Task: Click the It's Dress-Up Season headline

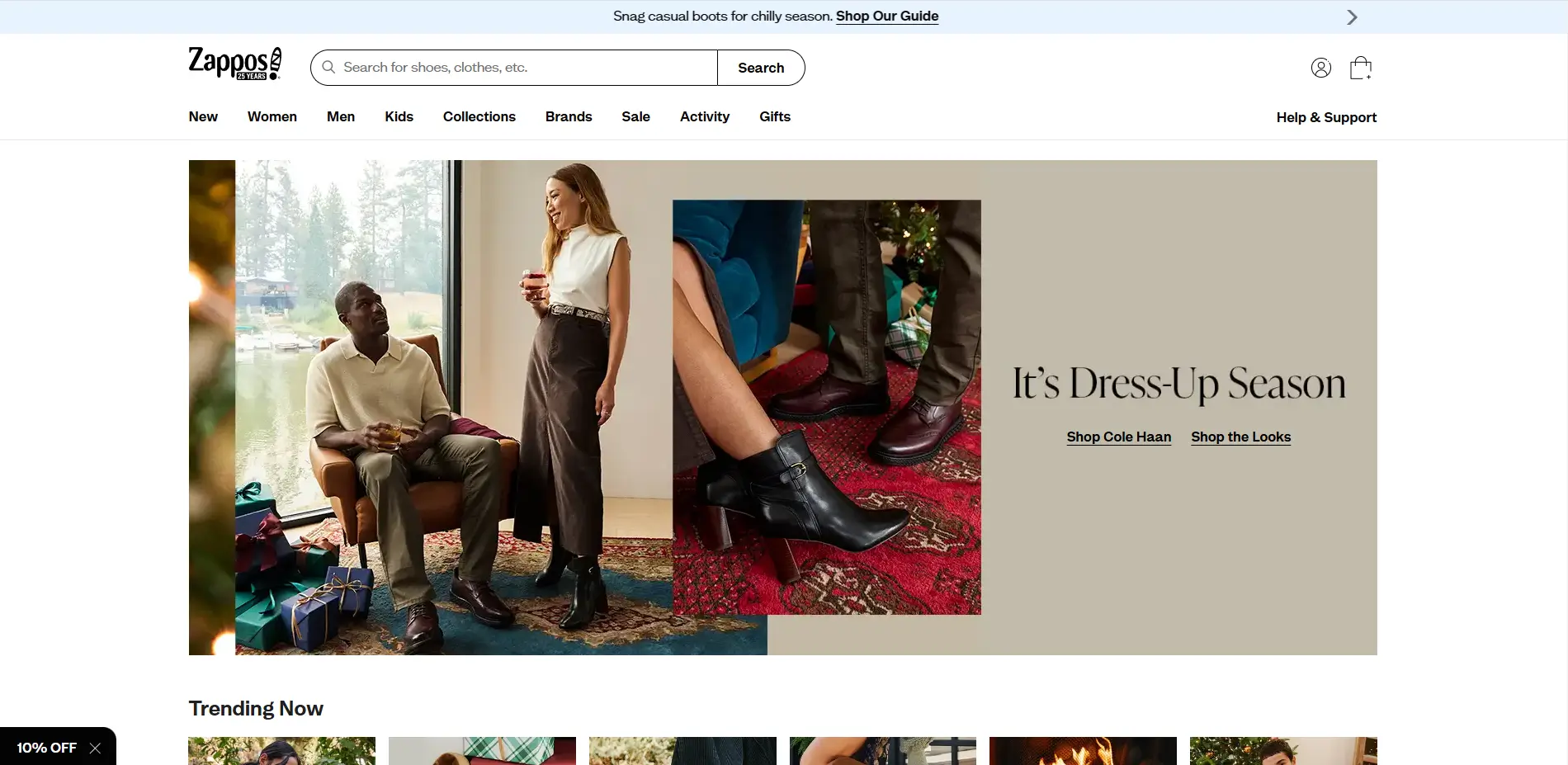Action: pos(1179,384)
